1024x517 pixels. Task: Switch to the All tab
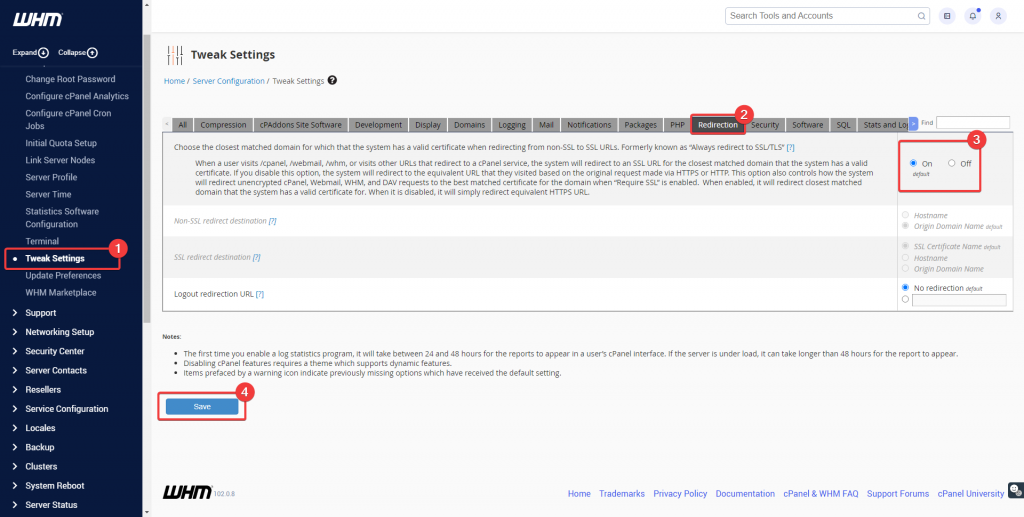[x=183, y=125]
